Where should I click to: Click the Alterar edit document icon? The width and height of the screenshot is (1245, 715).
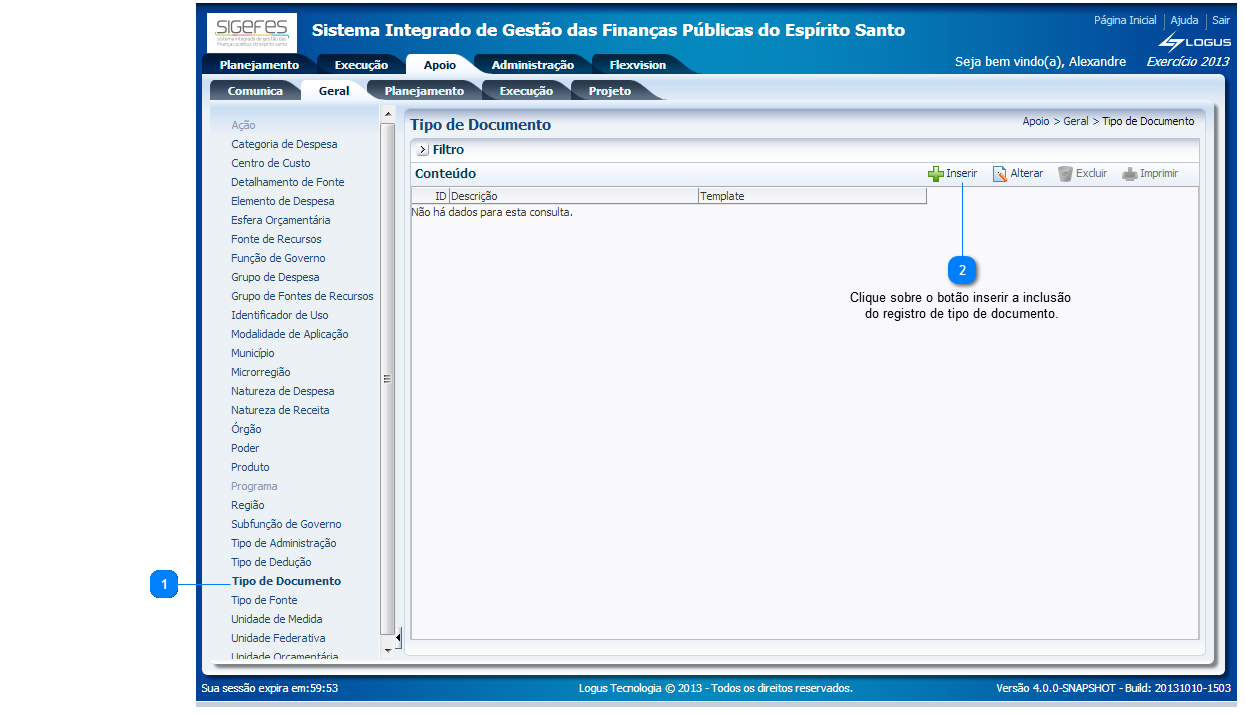(x=1000, y=174)
